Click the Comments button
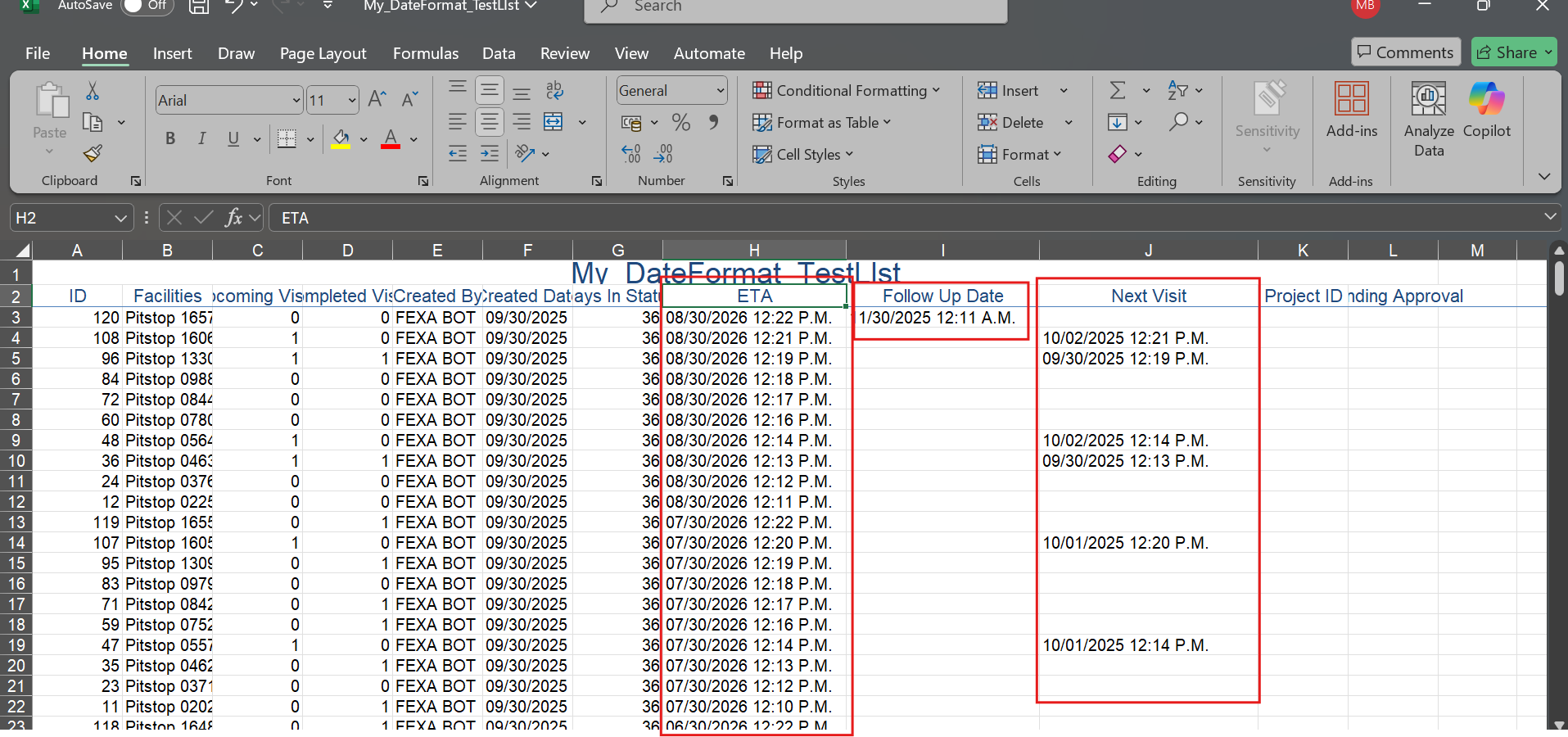The height and width of the screenshot is (737, 1568). (1405, 52)
